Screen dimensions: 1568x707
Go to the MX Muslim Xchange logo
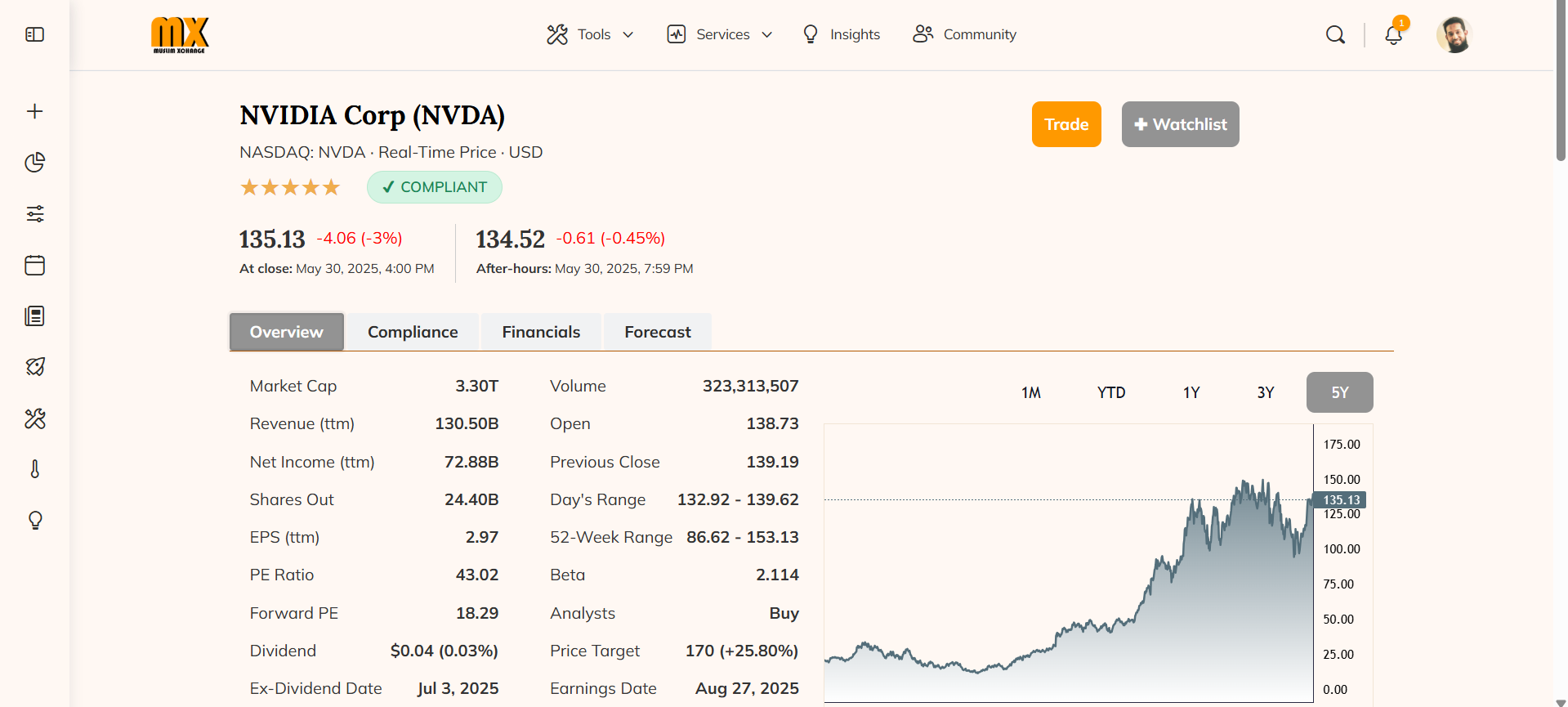180,35
